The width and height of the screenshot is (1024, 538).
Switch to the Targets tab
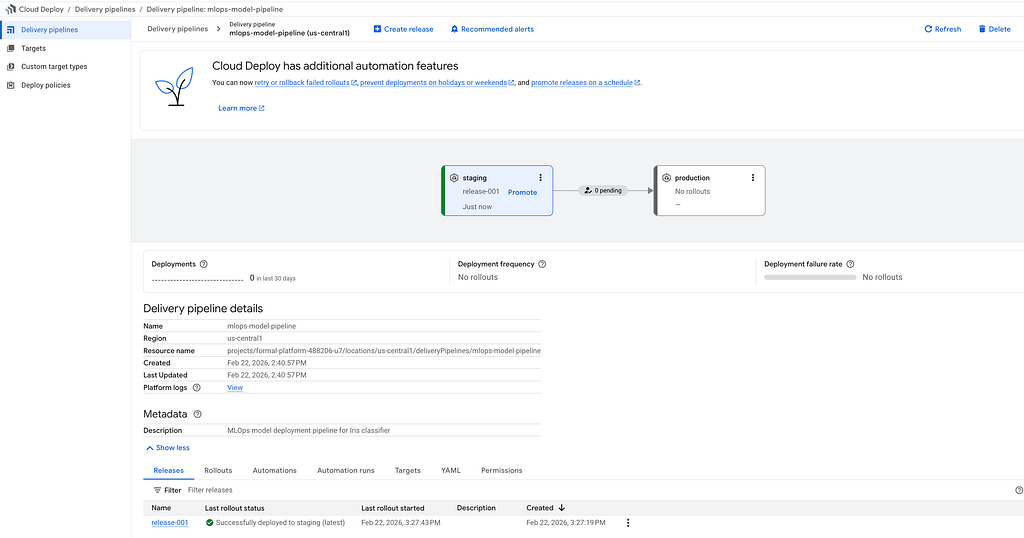[408, 470]
